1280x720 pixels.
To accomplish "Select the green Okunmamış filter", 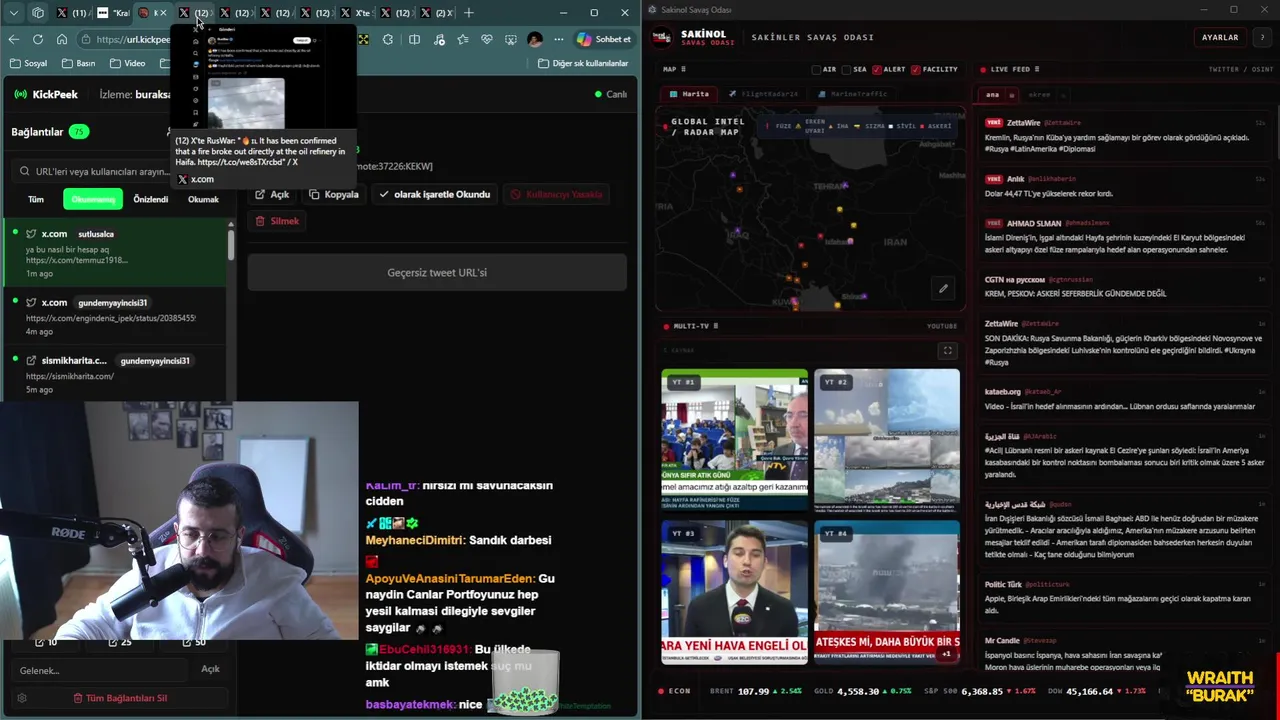I will 93,199.
